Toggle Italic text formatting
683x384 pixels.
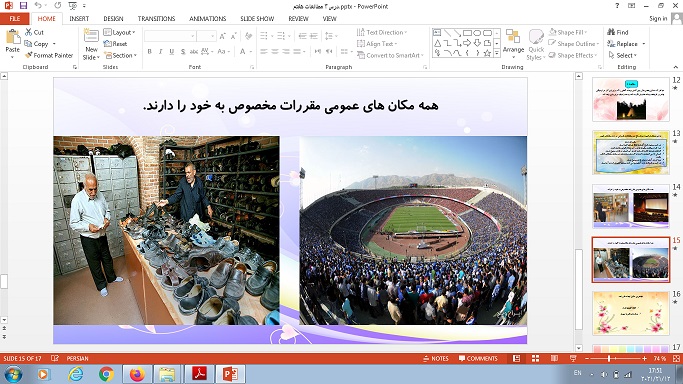click(x=161, y=51)
